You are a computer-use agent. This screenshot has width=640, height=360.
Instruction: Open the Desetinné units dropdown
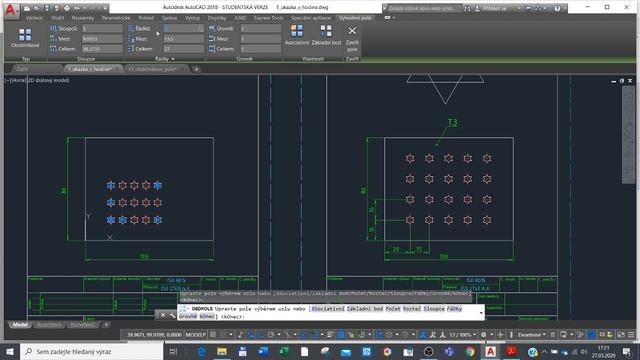tap(531, 335)
